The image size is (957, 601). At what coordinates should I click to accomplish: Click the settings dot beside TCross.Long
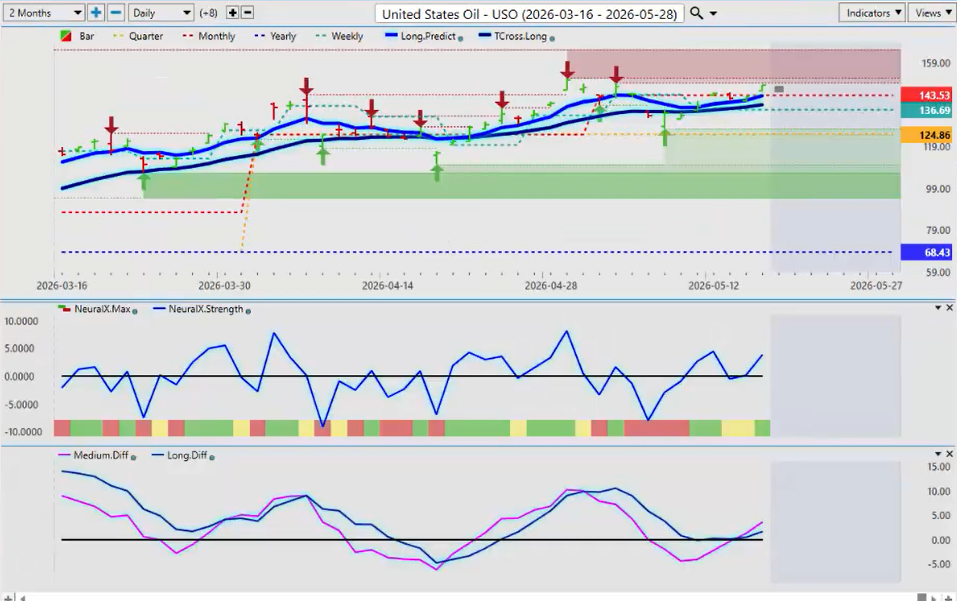pos(552,38)
